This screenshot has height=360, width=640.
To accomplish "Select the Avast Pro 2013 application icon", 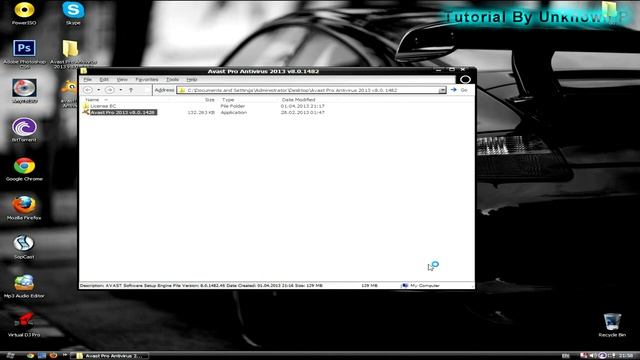I will coord(86,112).
